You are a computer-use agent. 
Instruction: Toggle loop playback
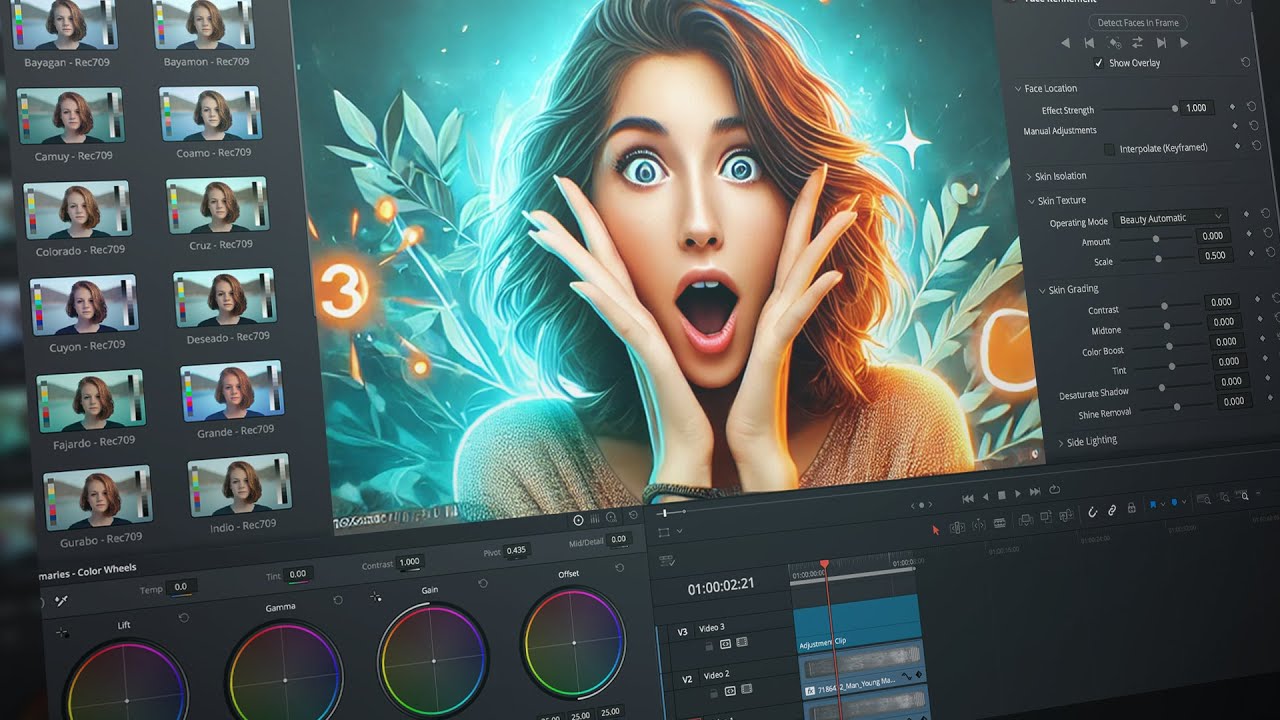[x=1054, y=489]
